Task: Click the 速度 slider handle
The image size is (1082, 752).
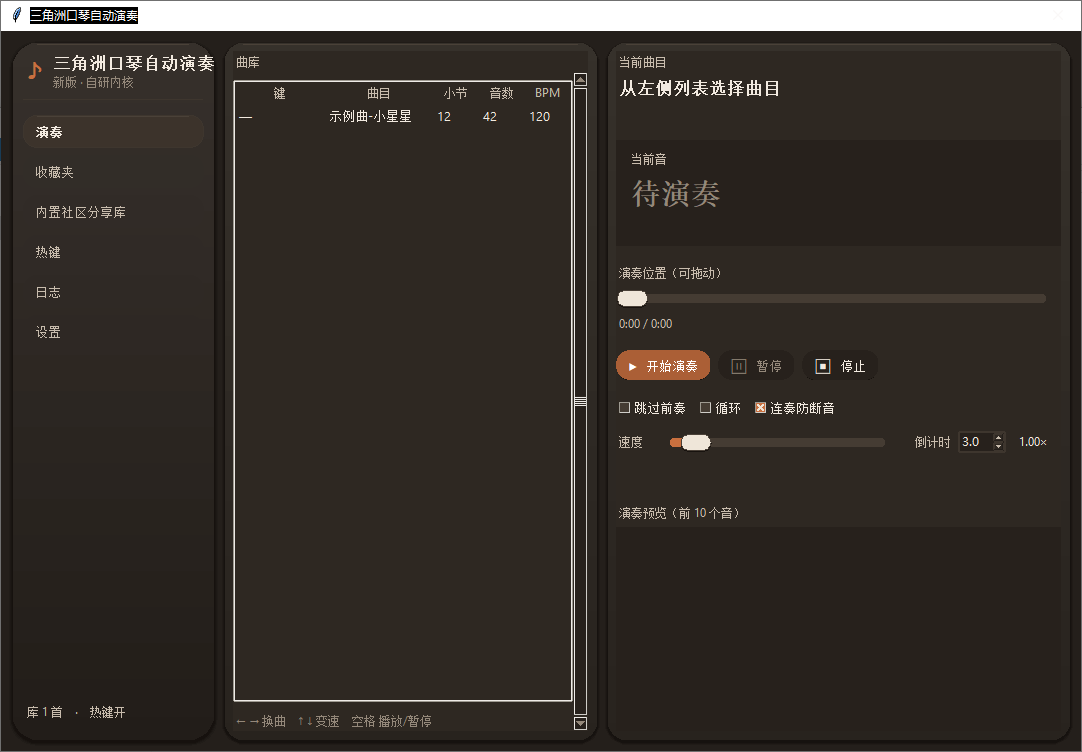Action: [696, 442]
